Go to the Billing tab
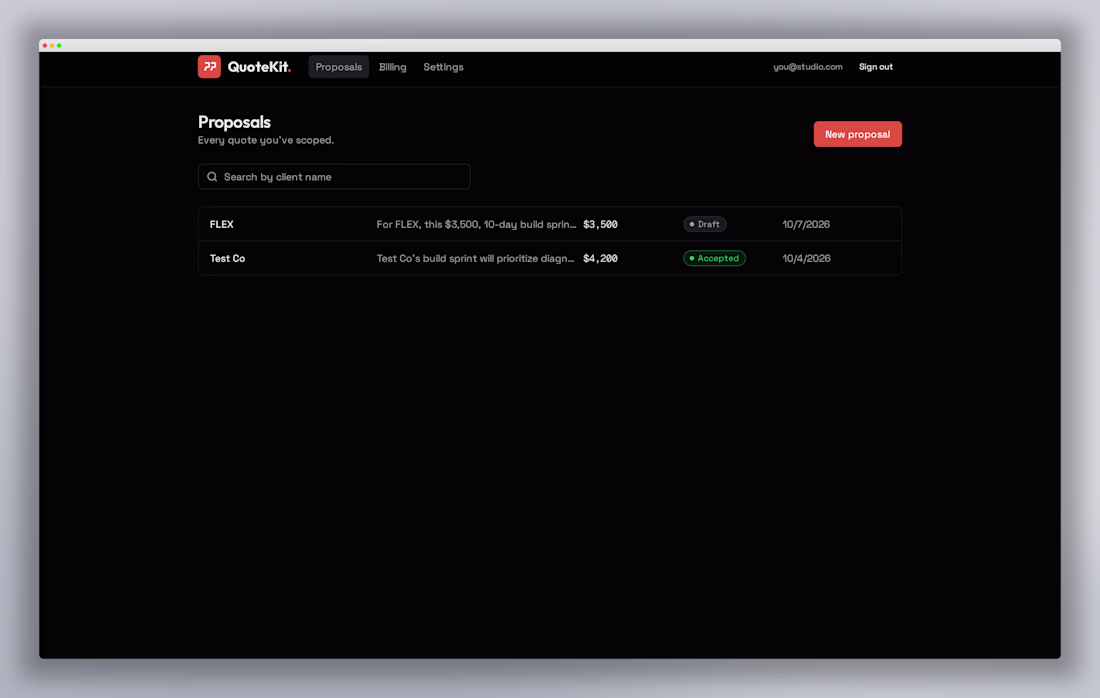 (x=392, y=67)
